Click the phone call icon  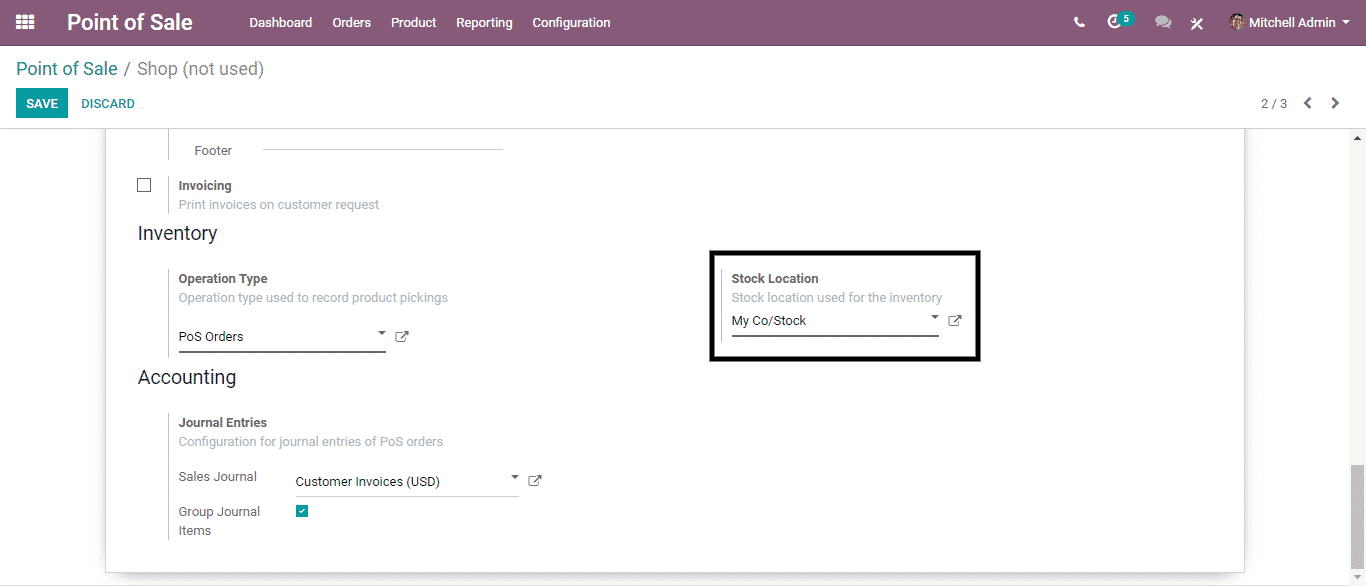(x=1079, y=22)
